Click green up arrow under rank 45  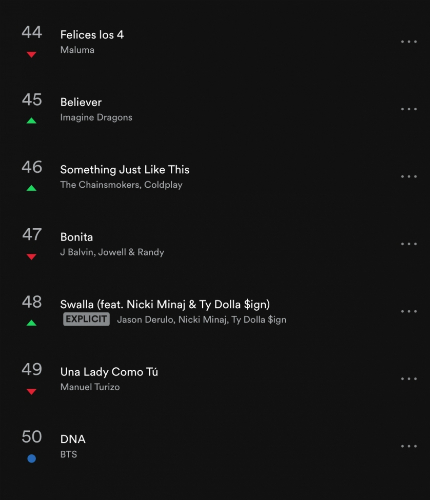click(31, 121)
